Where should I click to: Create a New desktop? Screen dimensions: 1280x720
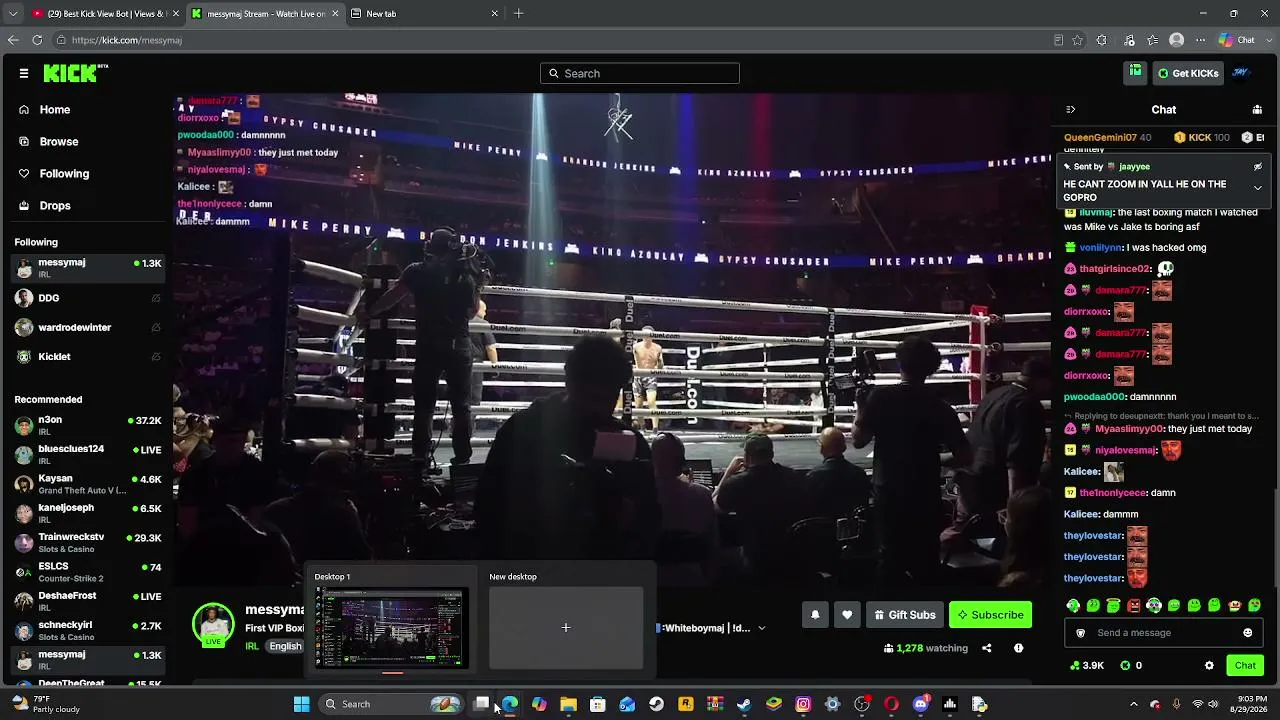[x=566, y=627]
